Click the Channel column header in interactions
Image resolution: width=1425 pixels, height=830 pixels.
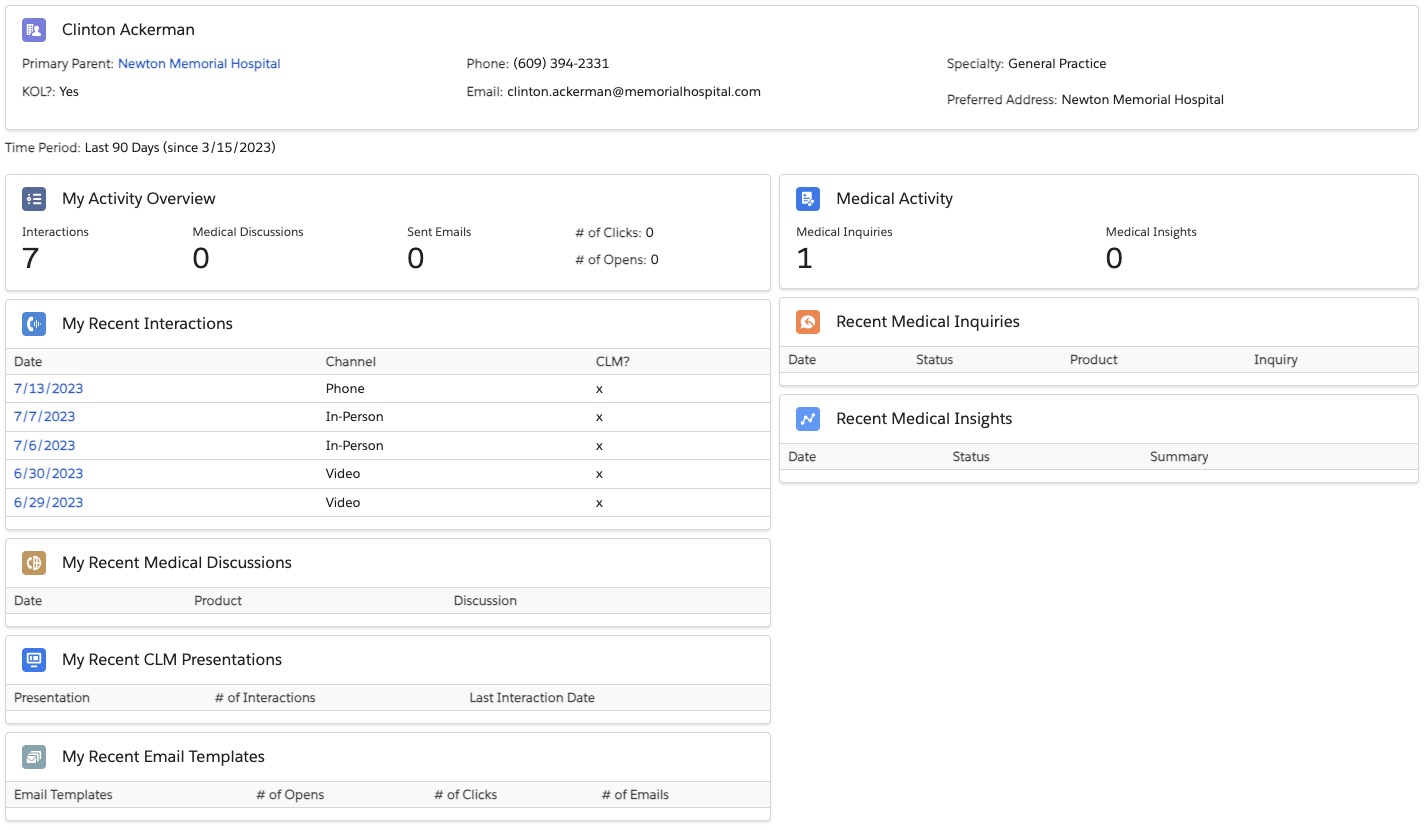pyautogui.click(x=350, y=362)
